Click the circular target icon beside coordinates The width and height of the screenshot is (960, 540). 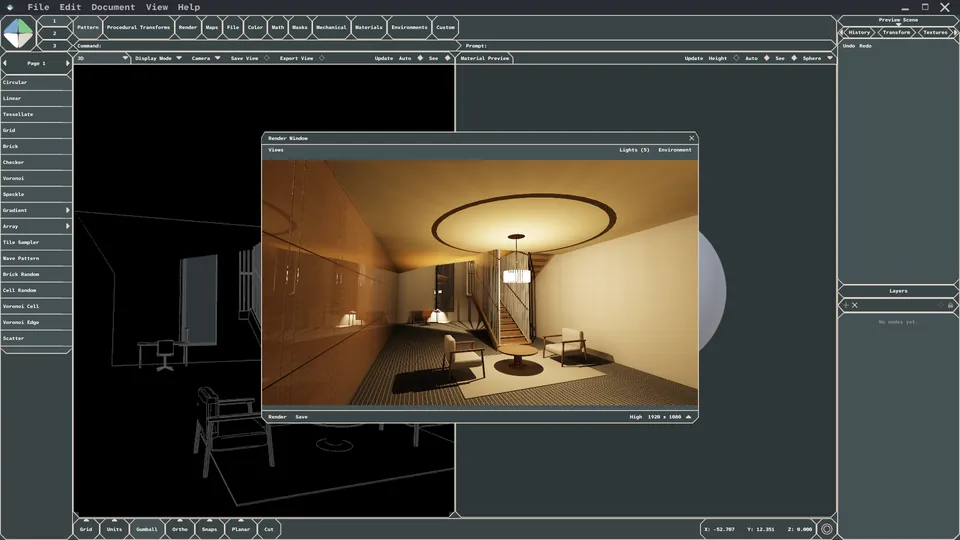[827, 529]
